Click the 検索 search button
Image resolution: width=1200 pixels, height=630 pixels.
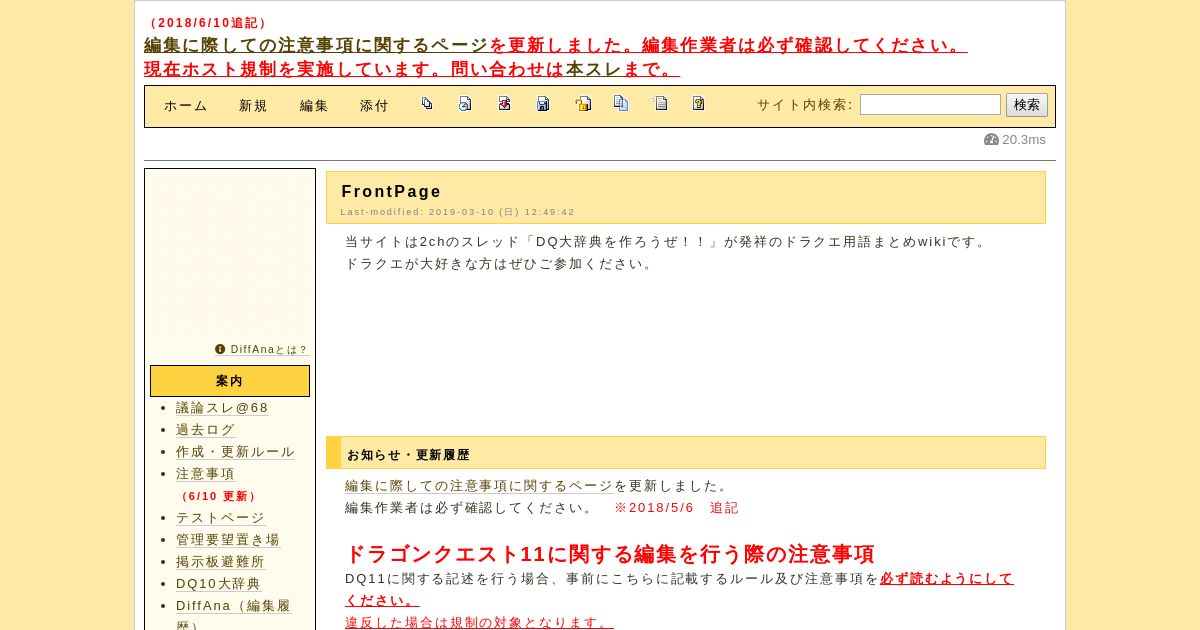[x=1027, y=104]
